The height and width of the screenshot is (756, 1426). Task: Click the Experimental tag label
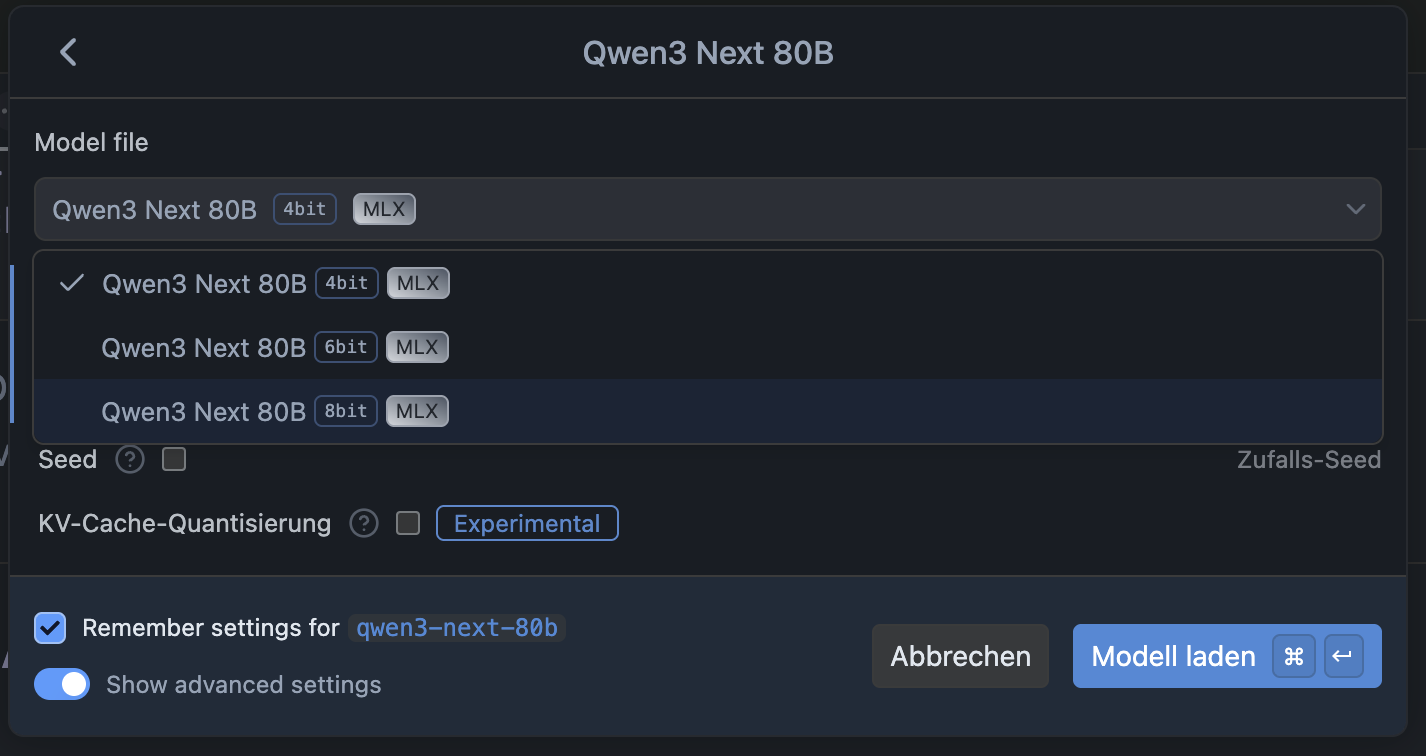[527, 523]
